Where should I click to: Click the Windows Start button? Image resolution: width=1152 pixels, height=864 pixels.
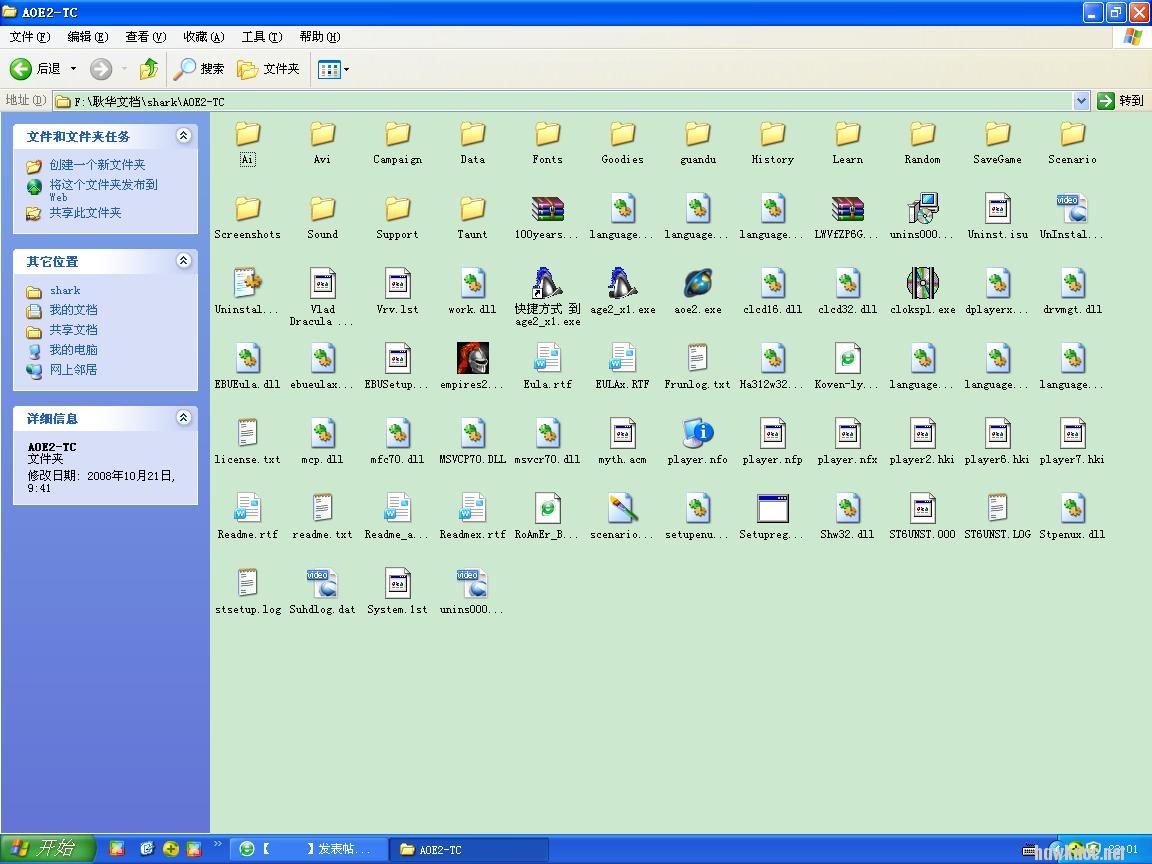pyautogui.click(x=47, y=848)
